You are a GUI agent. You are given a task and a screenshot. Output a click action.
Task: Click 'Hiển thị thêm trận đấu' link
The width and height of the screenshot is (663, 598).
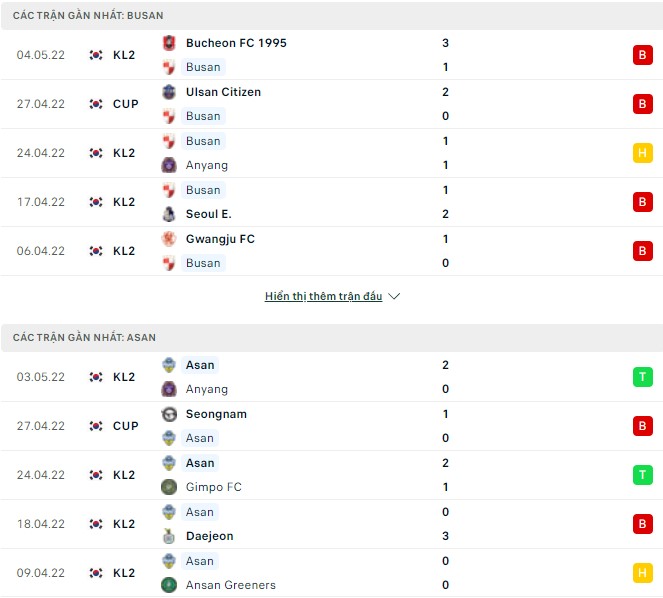(323, 297)
